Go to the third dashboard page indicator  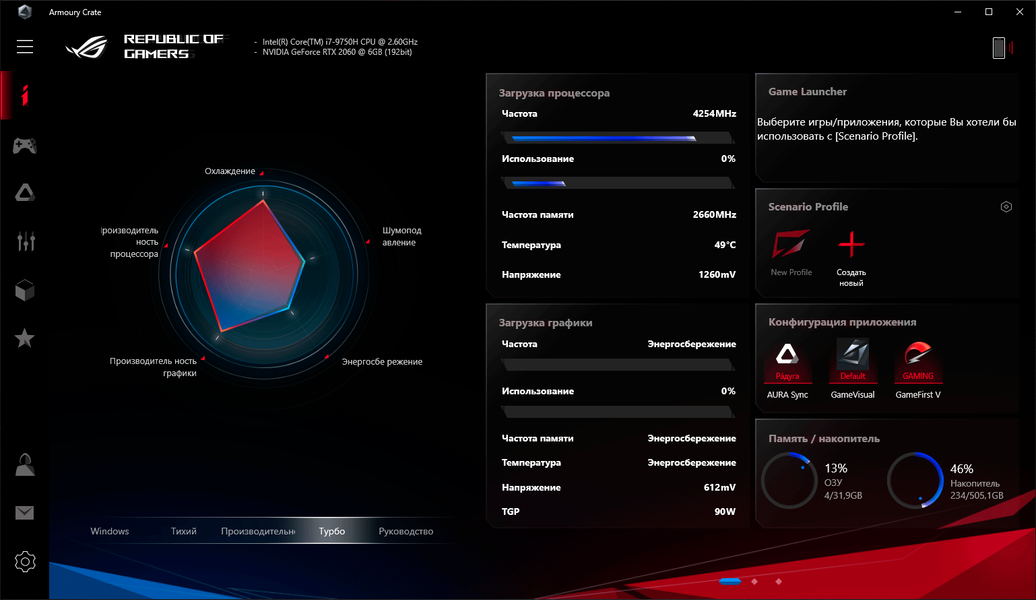click(x=778, y=581)
